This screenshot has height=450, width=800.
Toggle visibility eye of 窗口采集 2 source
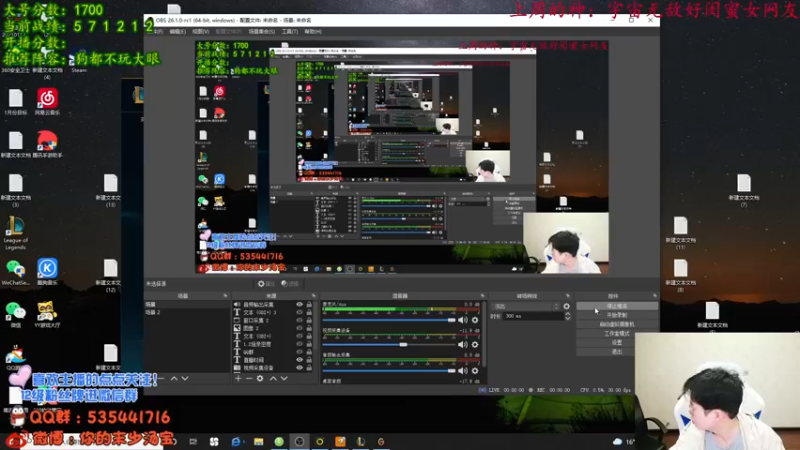[x=299, y=320]
